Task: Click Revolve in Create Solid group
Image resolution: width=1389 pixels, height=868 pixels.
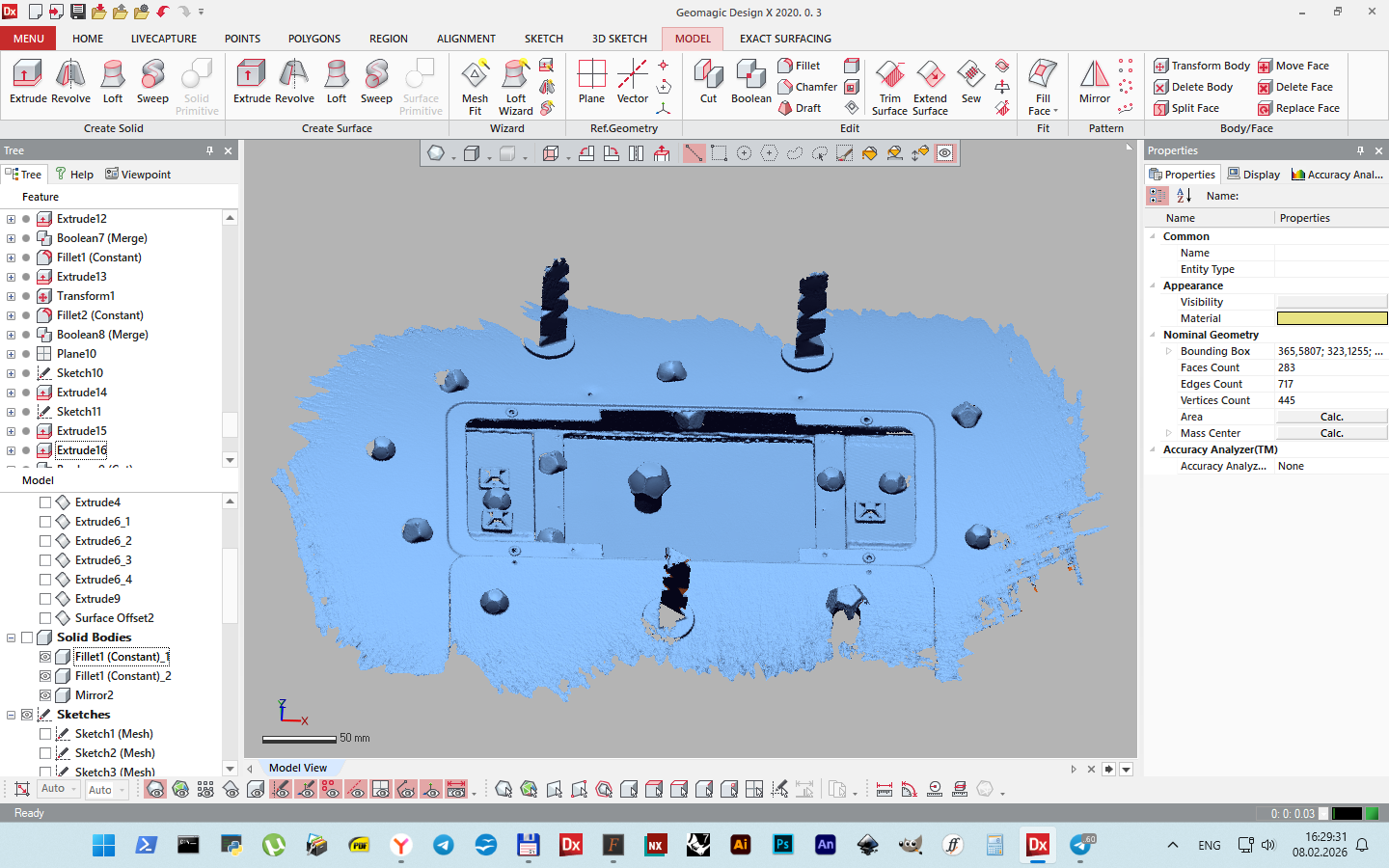Action: pos(70,81)
